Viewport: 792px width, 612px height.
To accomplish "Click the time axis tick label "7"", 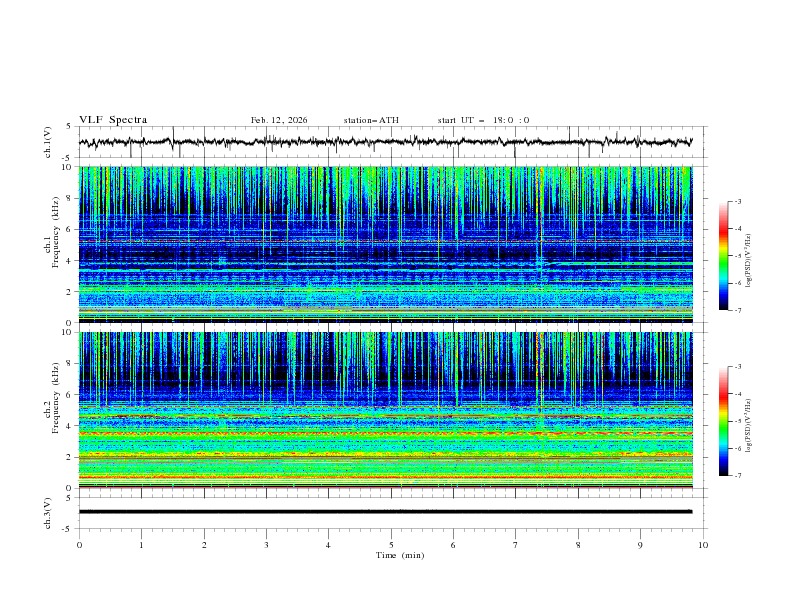I will point(516,545).
